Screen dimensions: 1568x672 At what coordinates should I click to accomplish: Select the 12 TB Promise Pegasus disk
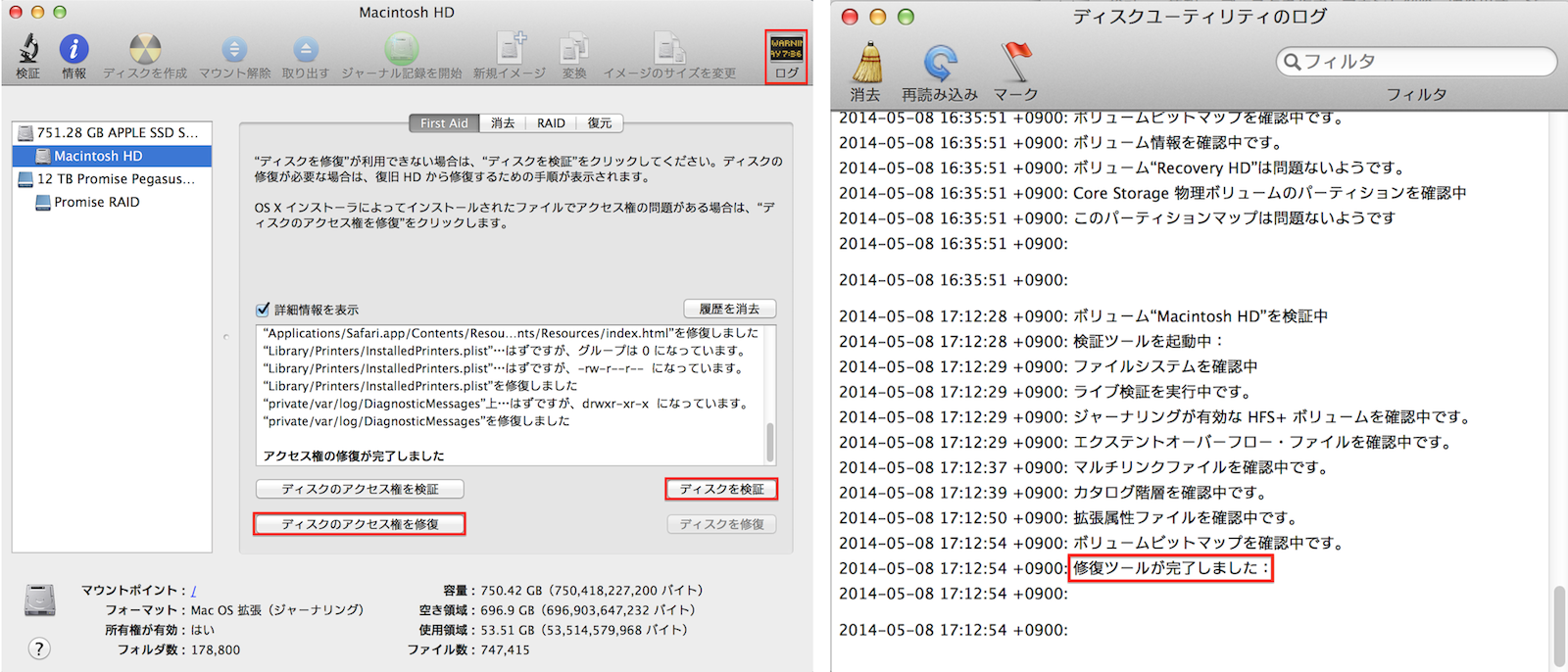112,179
